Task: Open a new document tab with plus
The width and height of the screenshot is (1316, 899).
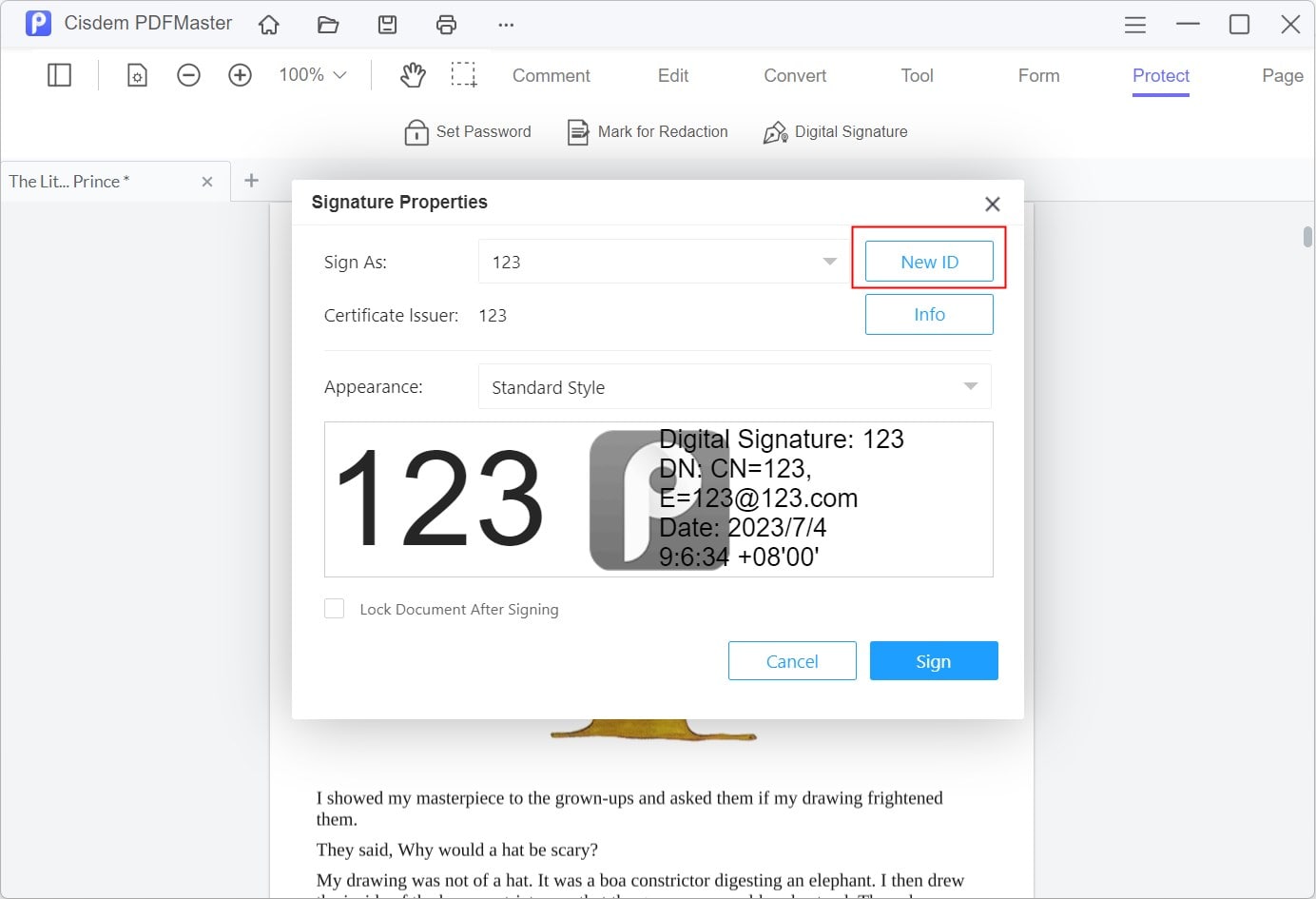Action: click(251, 180)
